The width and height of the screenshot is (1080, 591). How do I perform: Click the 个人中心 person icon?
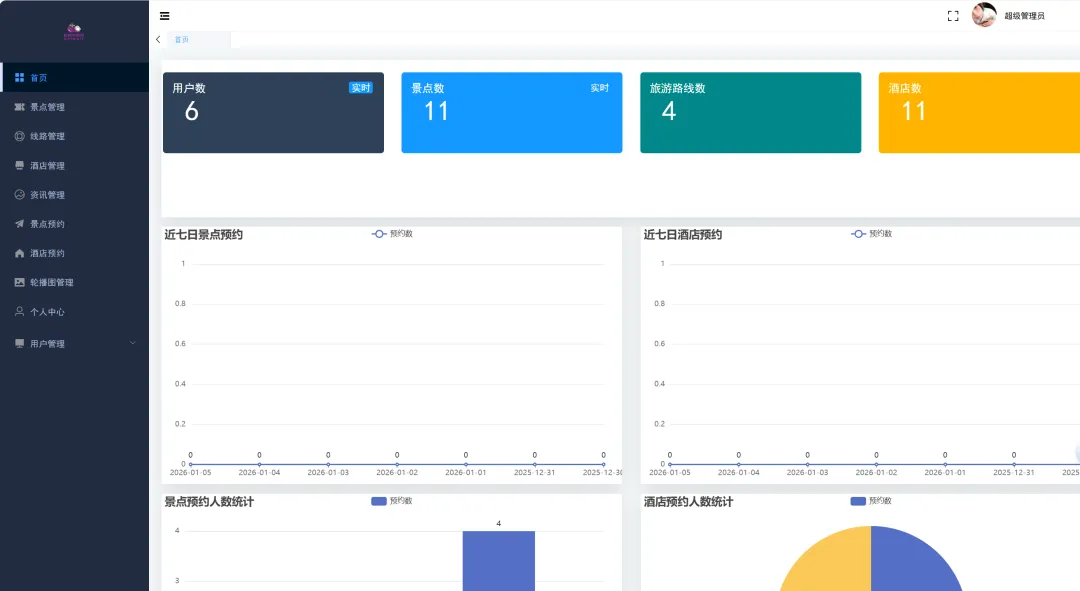pos(19,311)
